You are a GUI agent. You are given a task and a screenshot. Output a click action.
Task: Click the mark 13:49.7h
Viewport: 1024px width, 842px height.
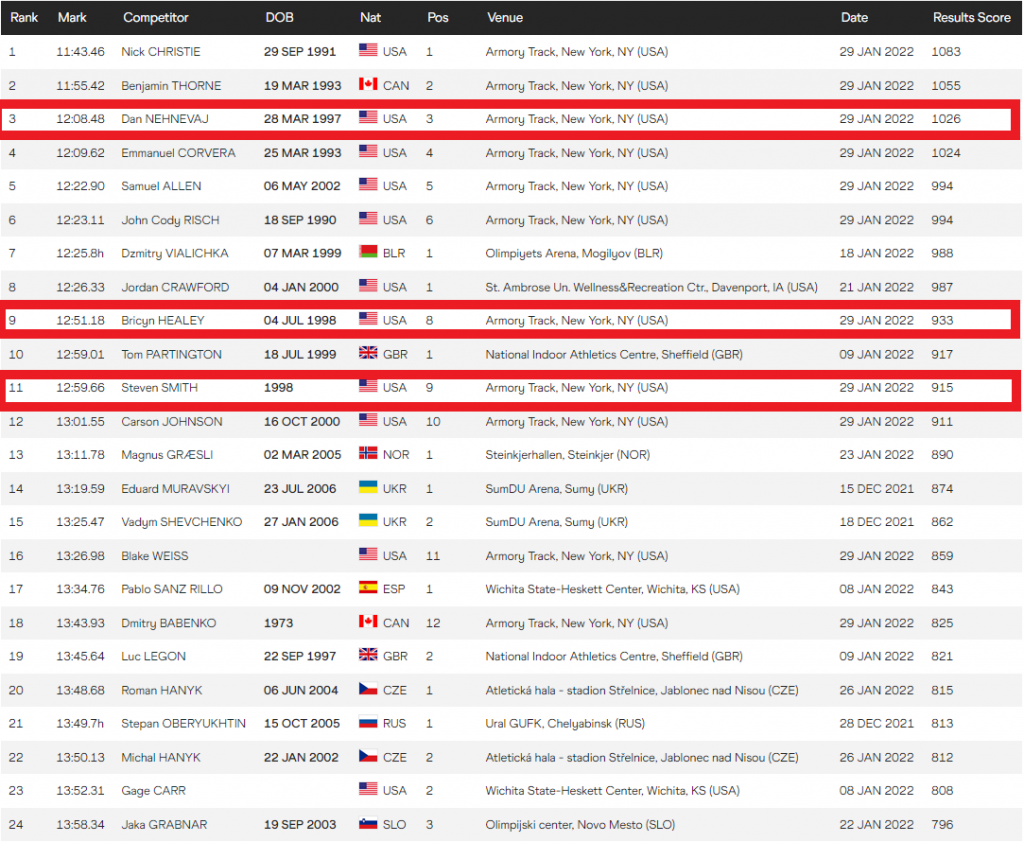[80, 724]
